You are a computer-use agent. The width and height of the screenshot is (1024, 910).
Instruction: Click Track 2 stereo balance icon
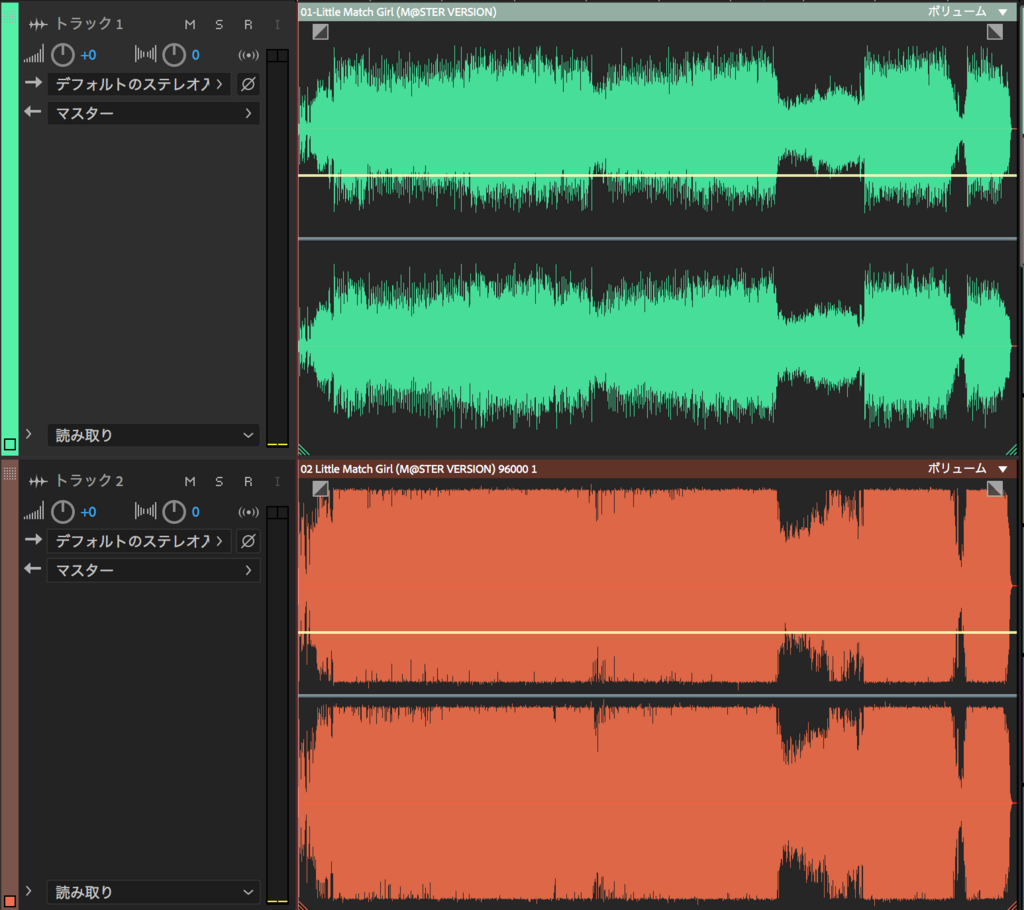click(x=146, y=512)
